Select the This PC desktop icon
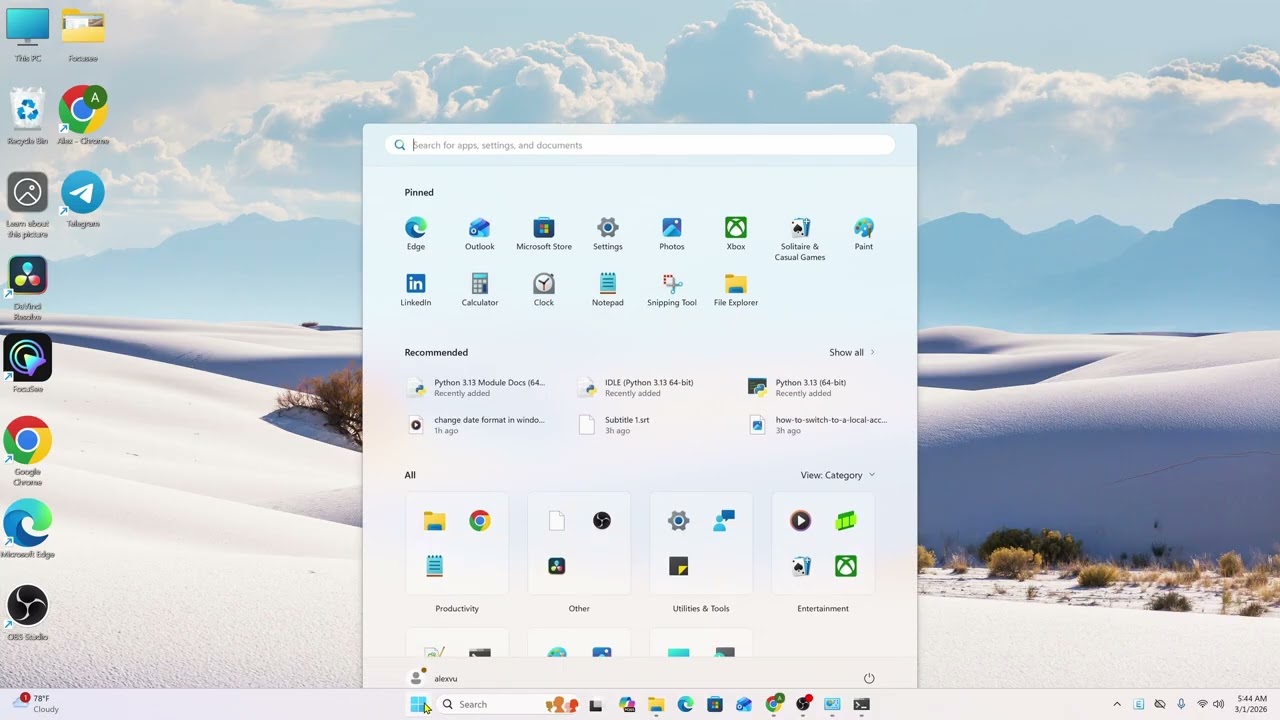The width and height of the screenshot is (1280, 720). coord(28,35)
